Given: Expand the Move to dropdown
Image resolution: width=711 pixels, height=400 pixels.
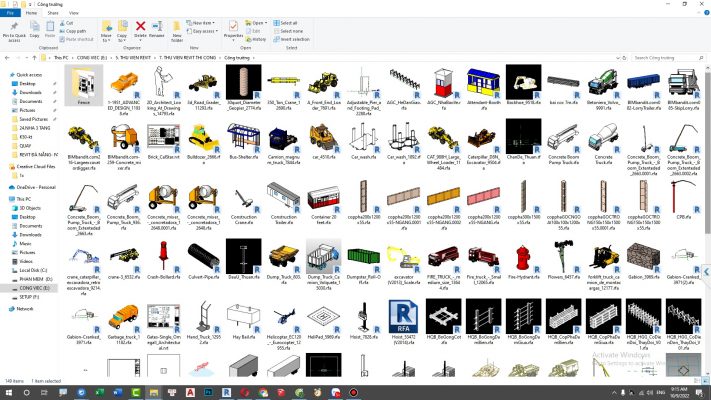Looking at the screenshot, I should (107, 31).
